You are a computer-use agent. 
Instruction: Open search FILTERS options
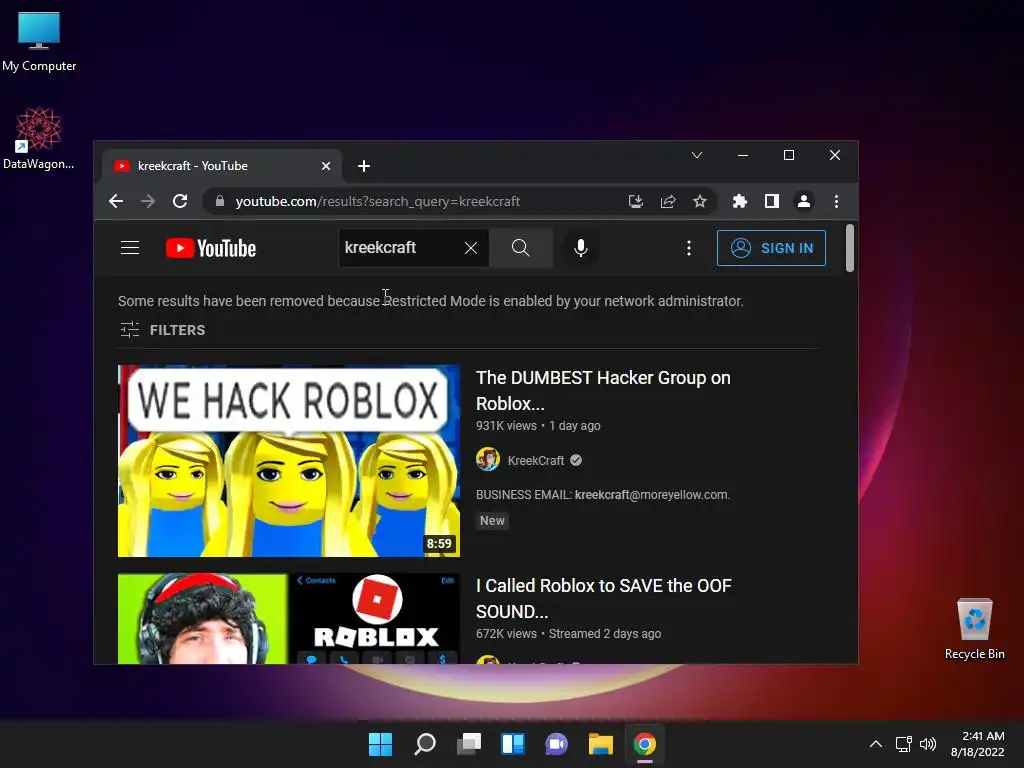coord(163,330)
